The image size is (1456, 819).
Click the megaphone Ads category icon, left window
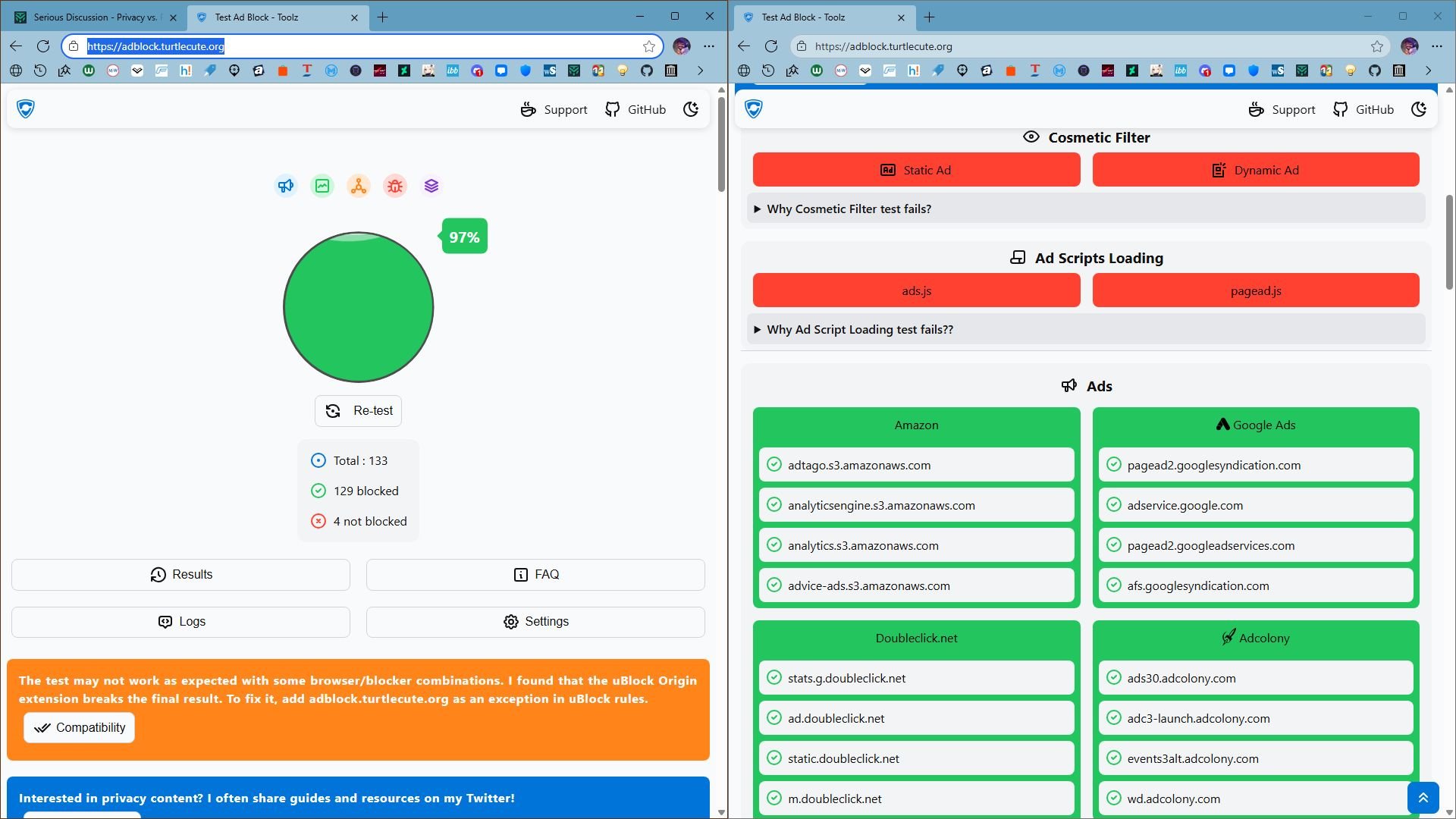(285, 186)
